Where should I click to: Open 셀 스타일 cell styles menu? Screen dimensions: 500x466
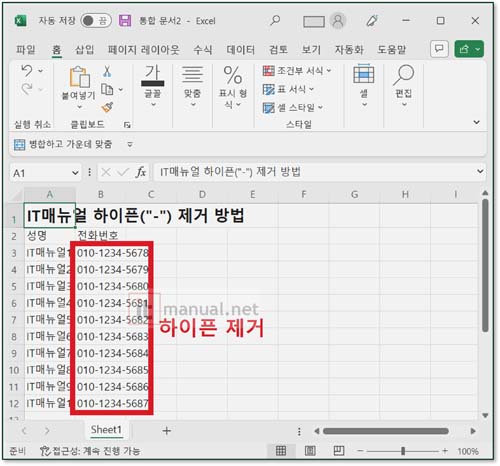[293, 107]
